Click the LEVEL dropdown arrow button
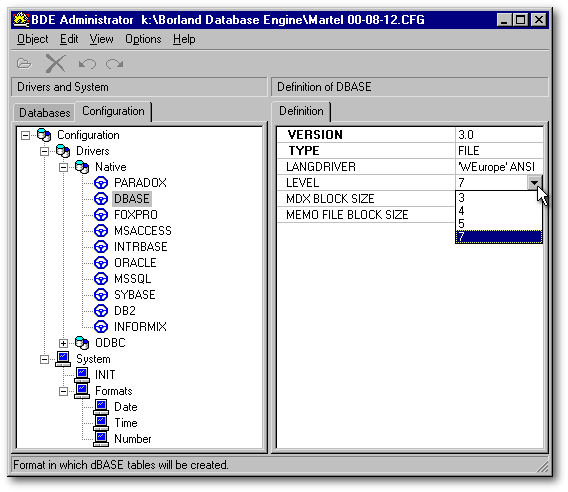The width and height of the screenshot is (568, 492). click(535, 183)
